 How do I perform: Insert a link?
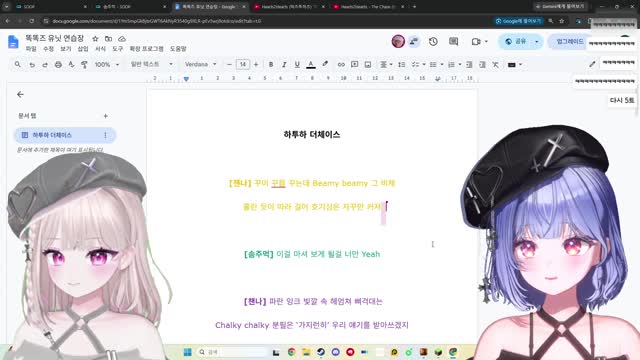point(341,64)
